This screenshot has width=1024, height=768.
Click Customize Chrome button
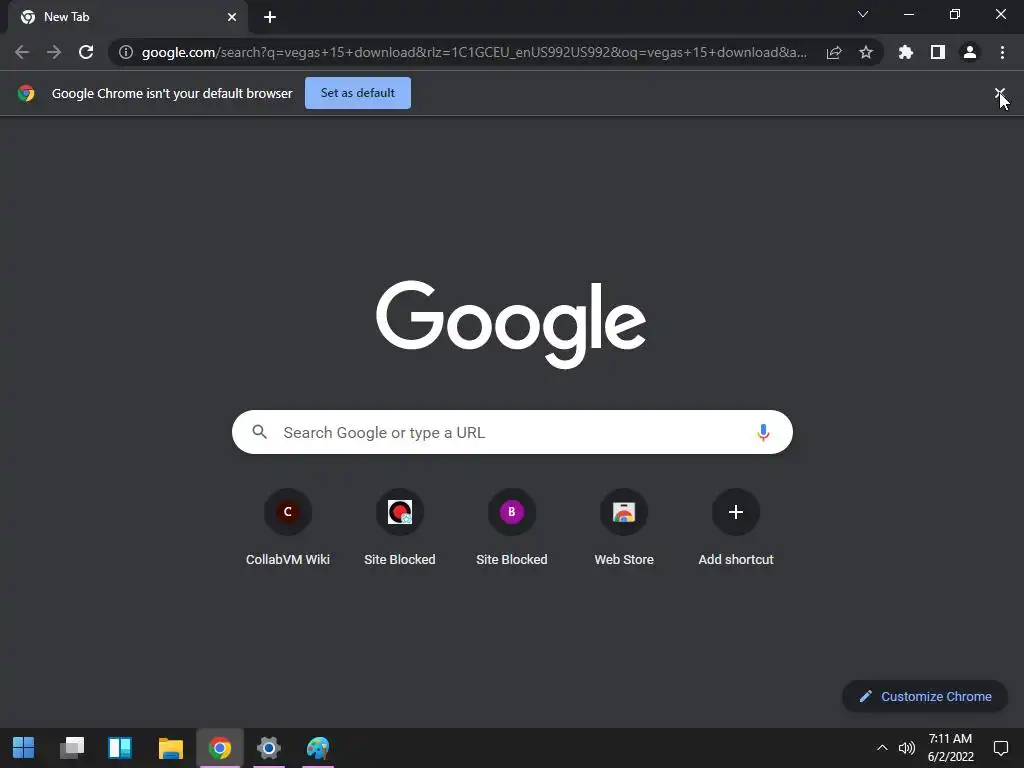[925, 696]
